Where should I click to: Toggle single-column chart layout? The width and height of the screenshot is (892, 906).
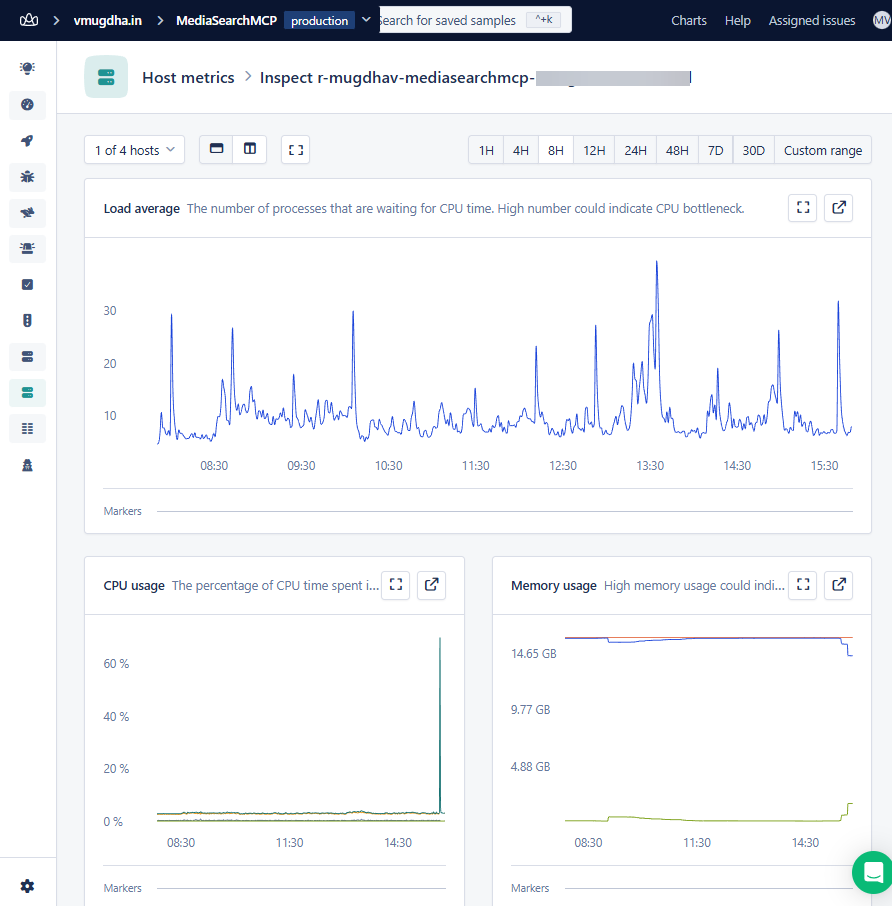(216, 147)
